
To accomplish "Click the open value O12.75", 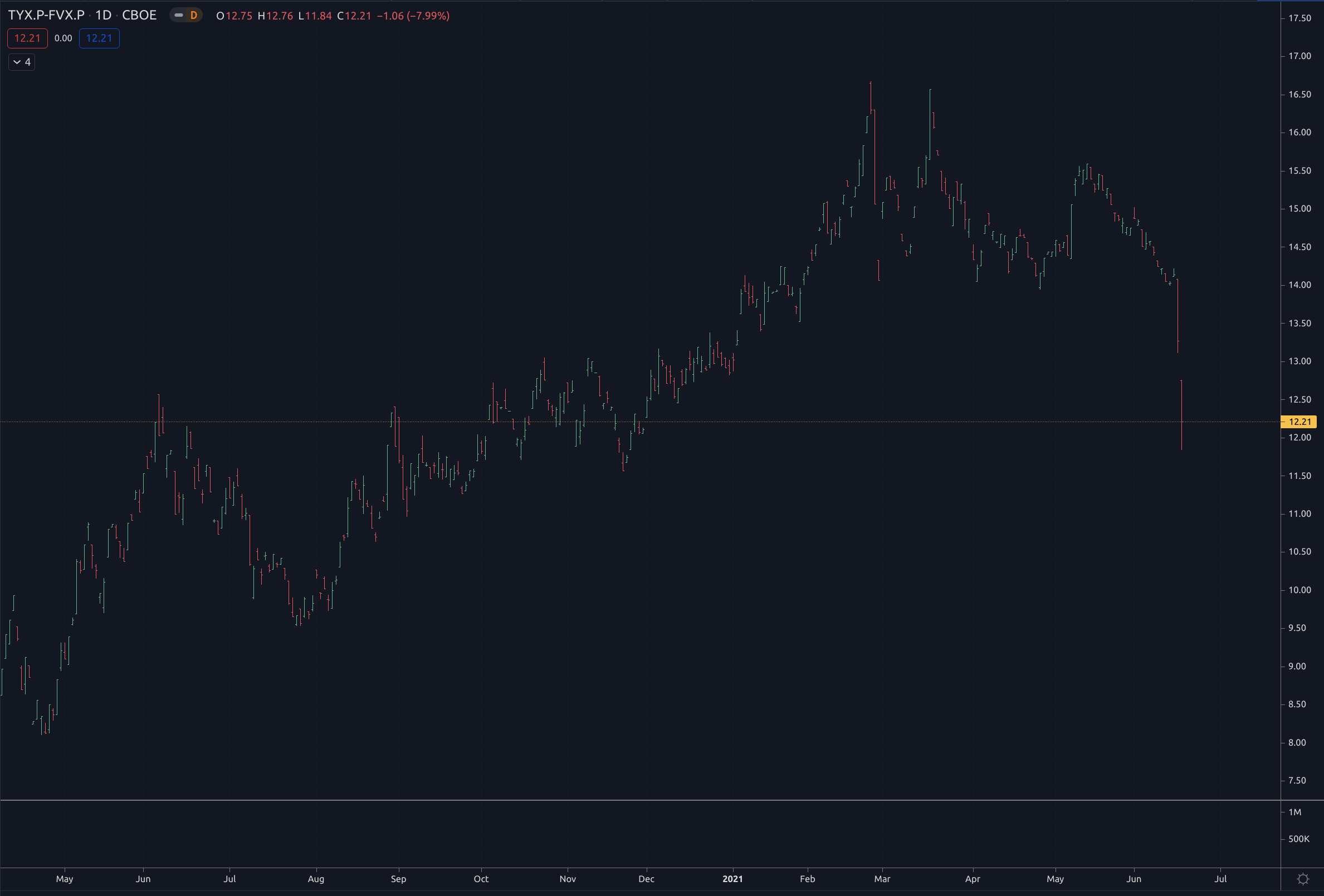I will [x=234, y=16].
